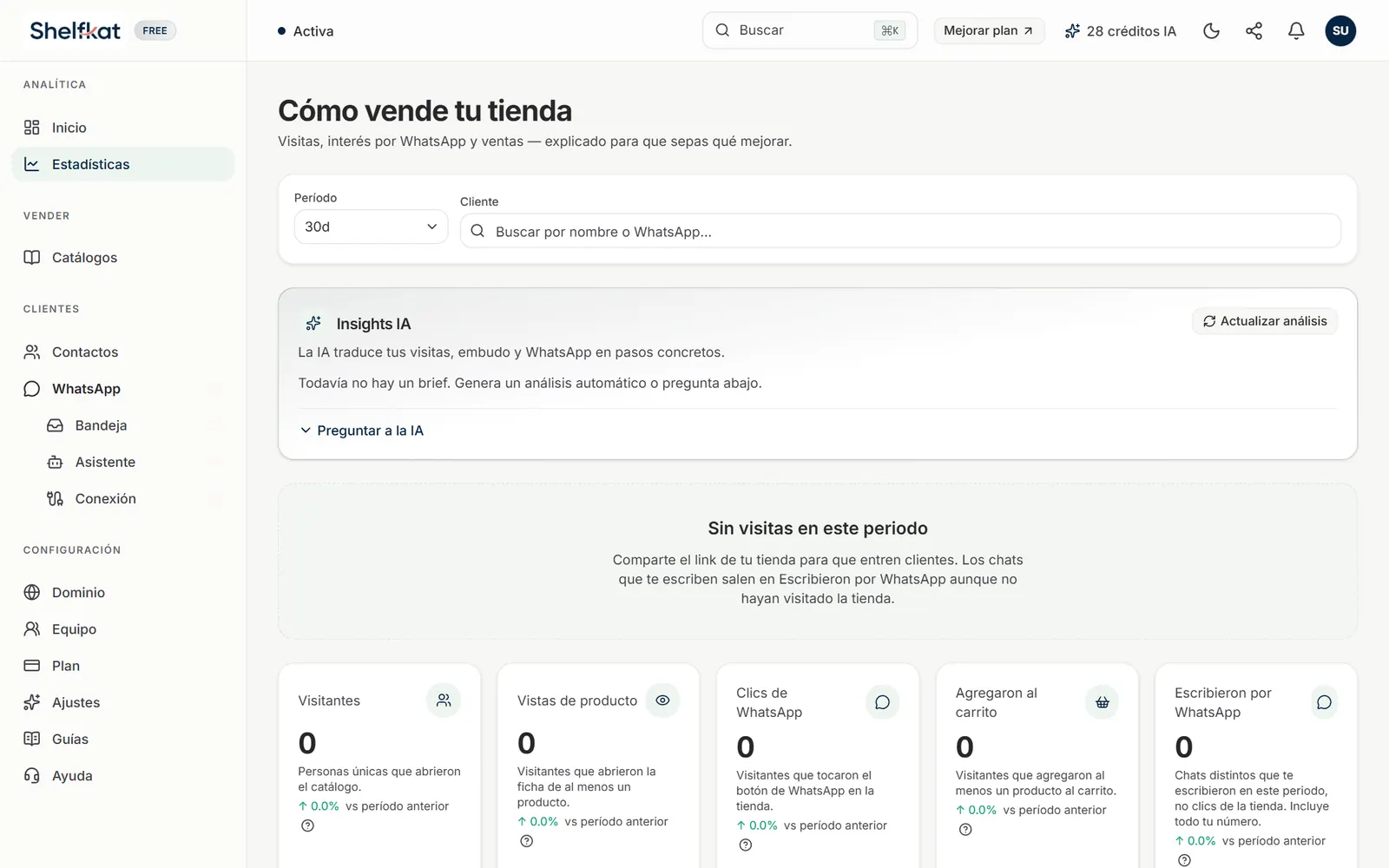1389x868 pixels.
Task: Click the WhatsApp sidebar item
Action: coord(123,389)
